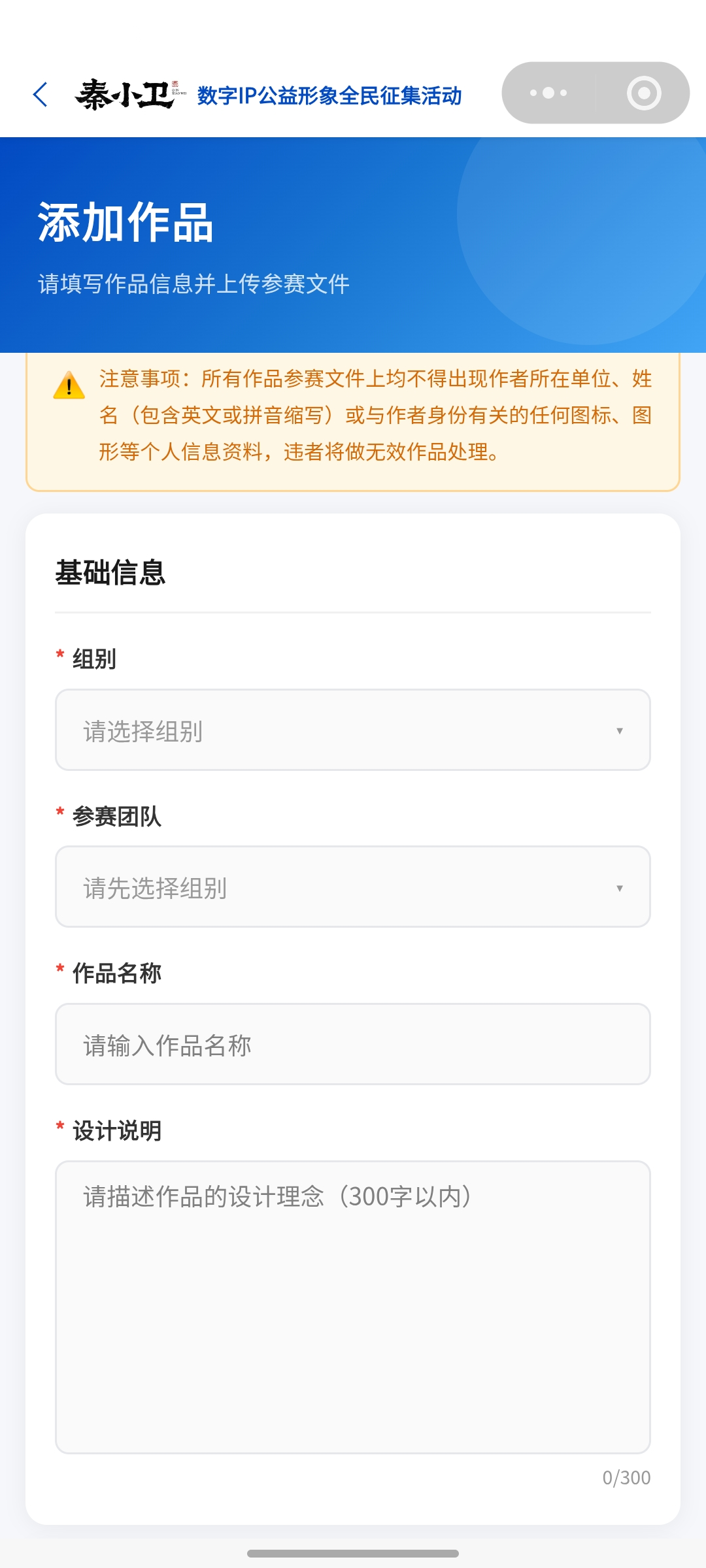Click the small arrow in 请选择组别 field

point(620,730)
